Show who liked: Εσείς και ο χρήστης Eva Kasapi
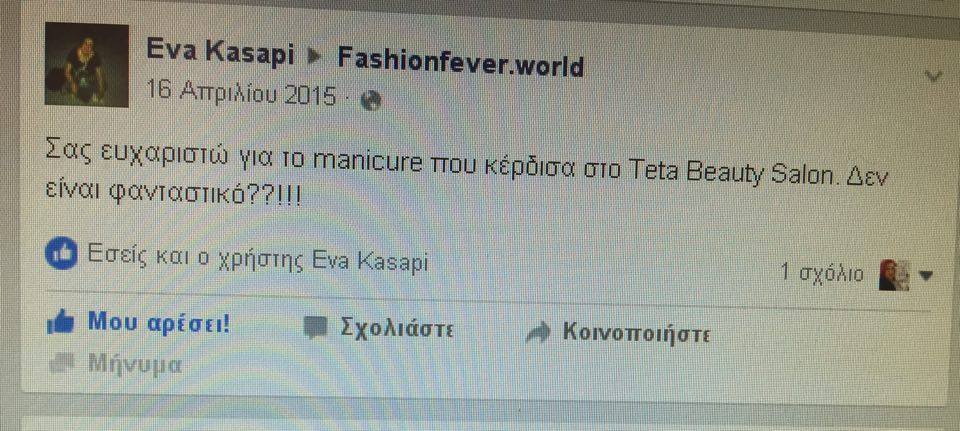The image size is (960, 431). click(x=258, y=260)
